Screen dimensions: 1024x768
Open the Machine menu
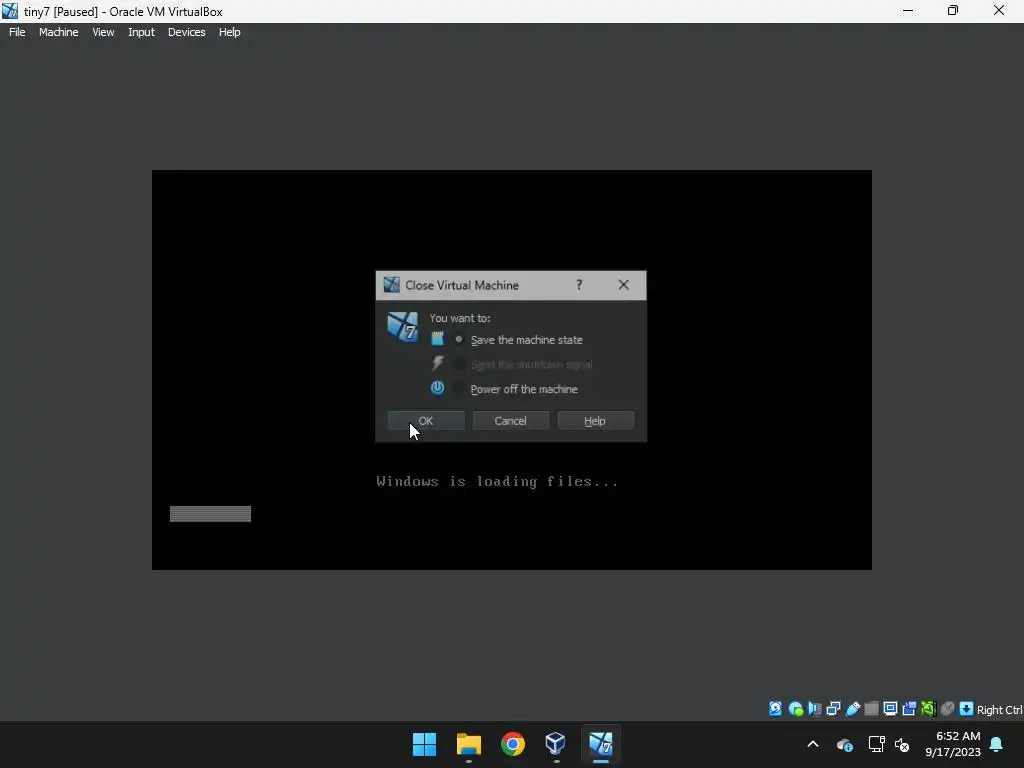pyautogui.click(x=59, y=32)
